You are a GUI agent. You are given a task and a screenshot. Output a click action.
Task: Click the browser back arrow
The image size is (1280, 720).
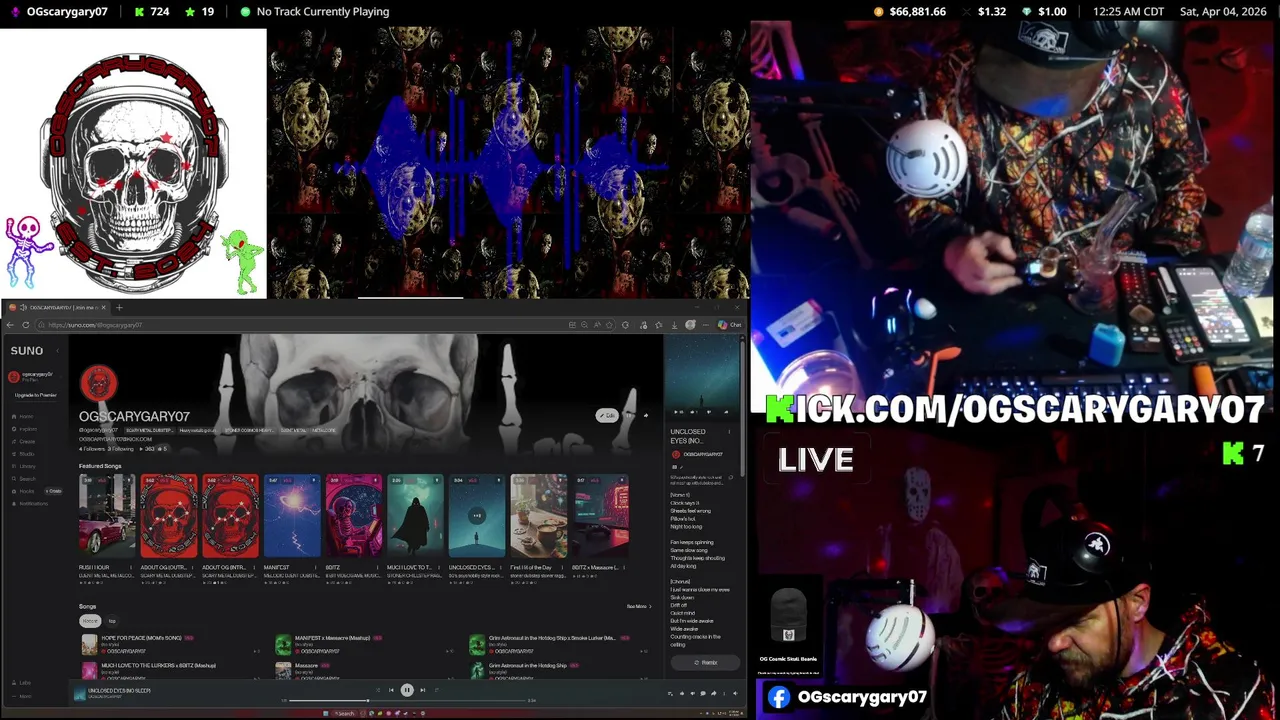click(10, 325)
